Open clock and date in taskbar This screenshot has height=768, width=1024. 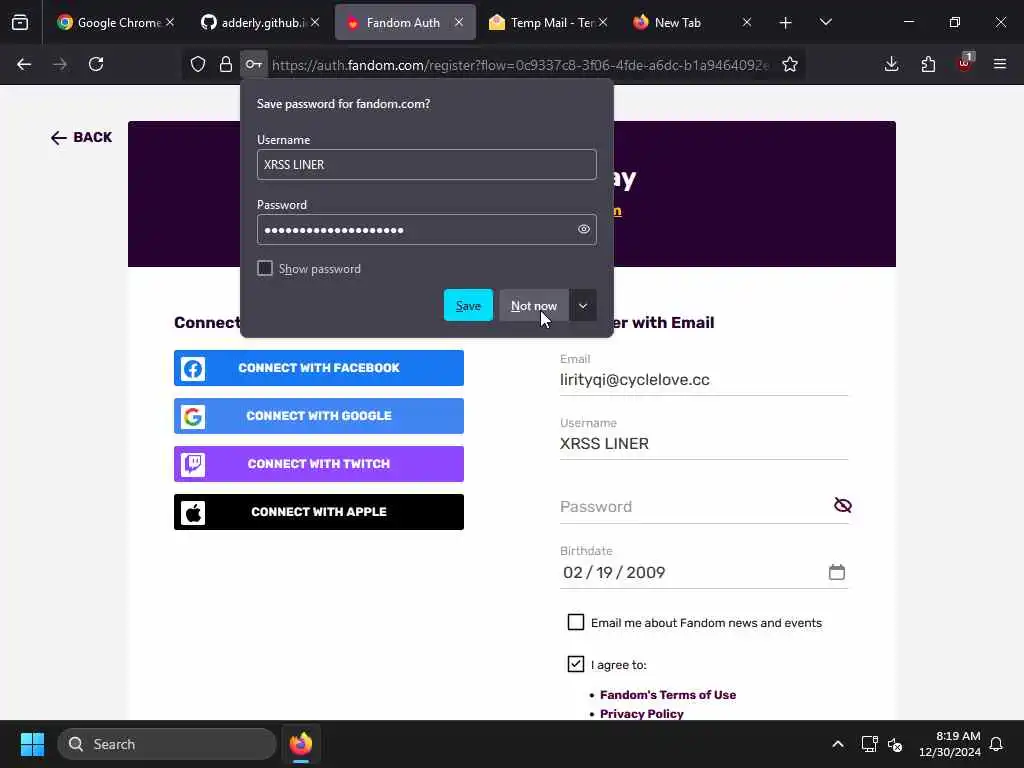tap(950, 744)
